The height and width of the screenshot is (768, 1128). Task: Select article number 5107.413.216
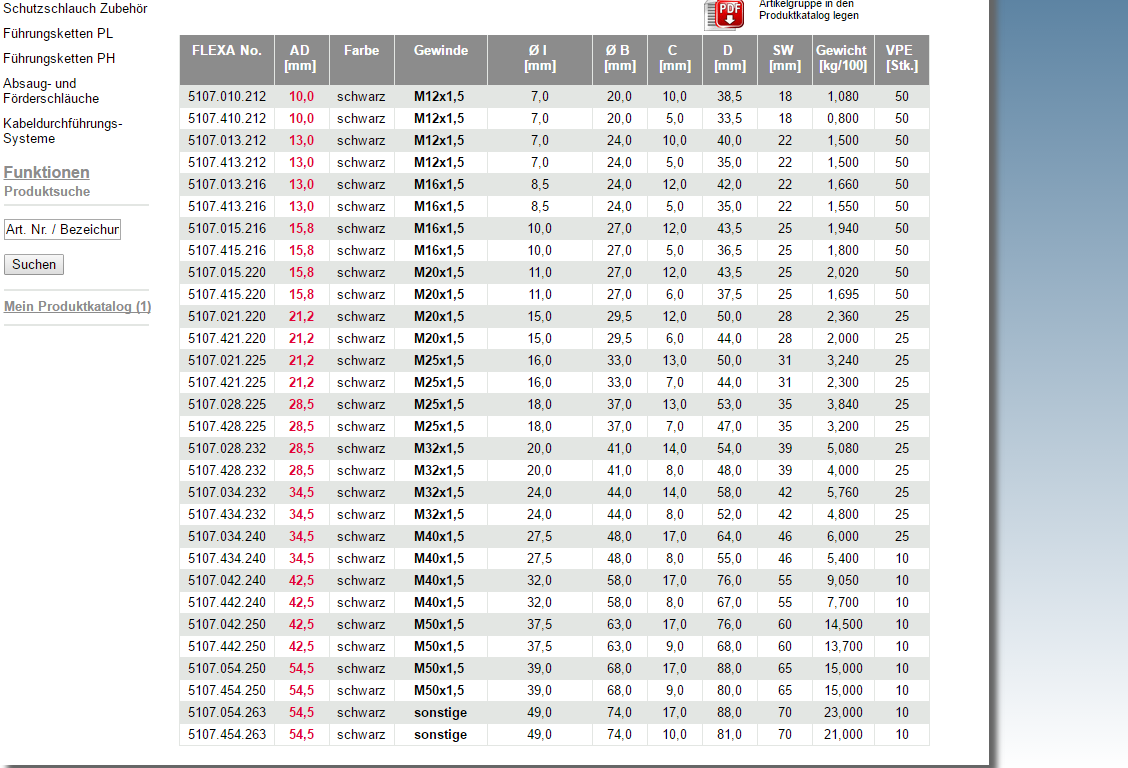[227, 206]
